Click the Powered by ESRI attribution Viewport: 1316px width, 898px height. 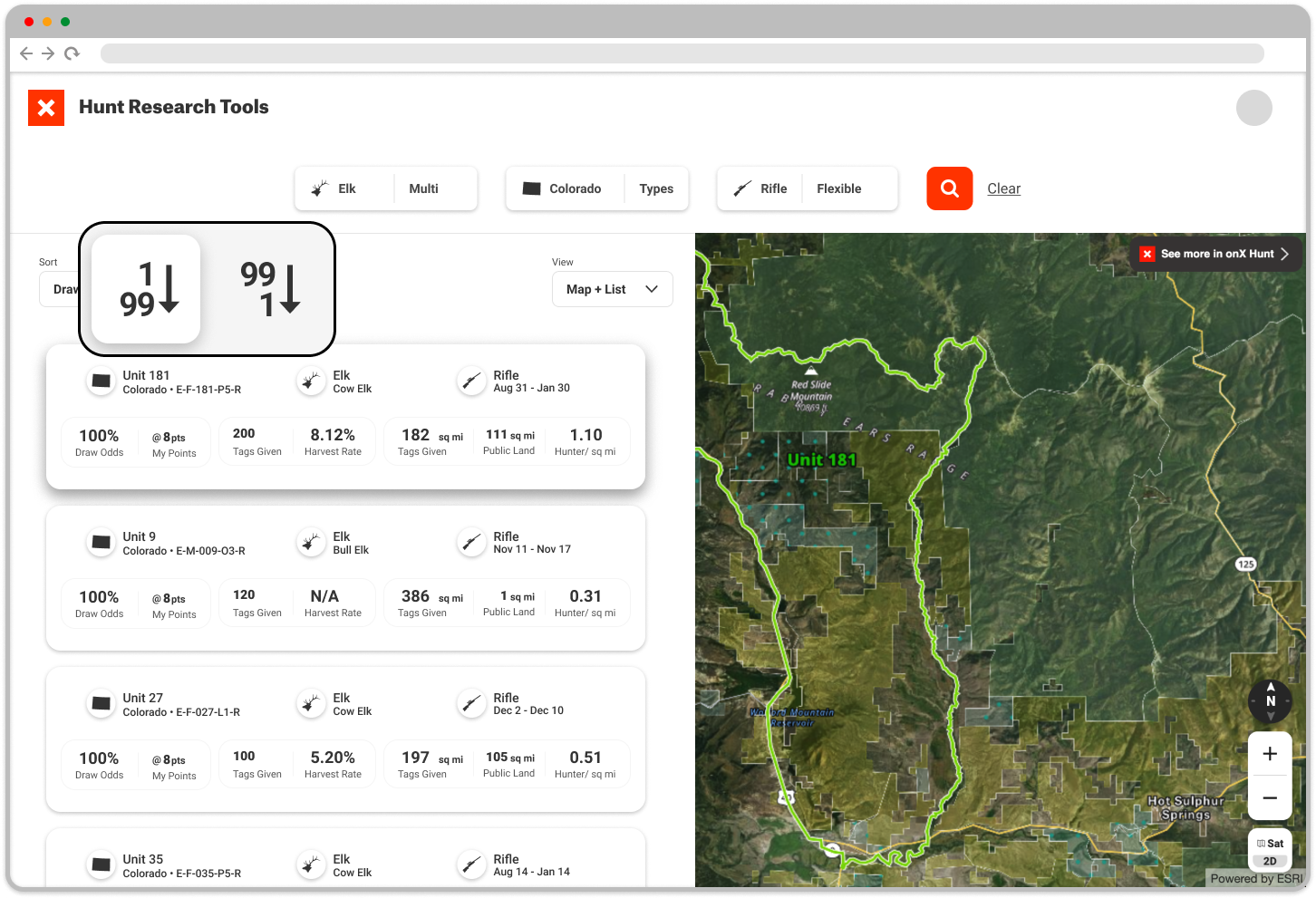click(x=1256, y=878)
